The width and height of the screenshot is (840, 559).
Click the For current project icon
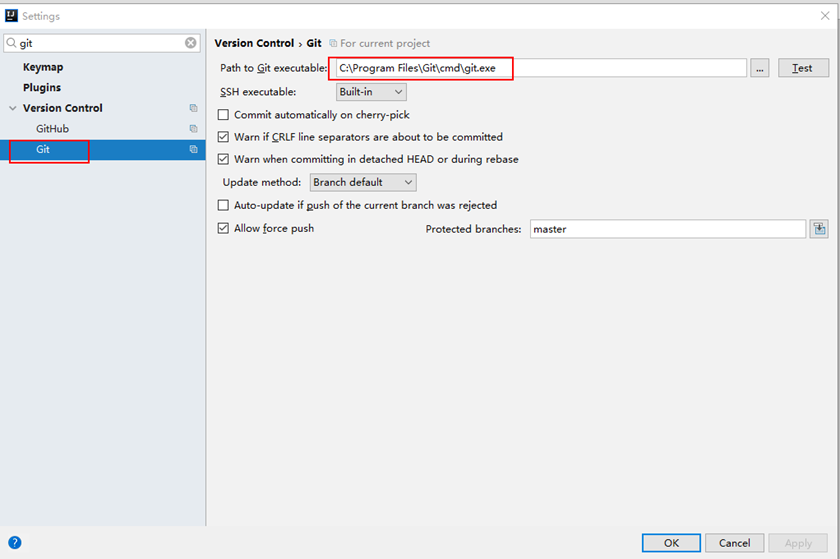tap(333, 43)
